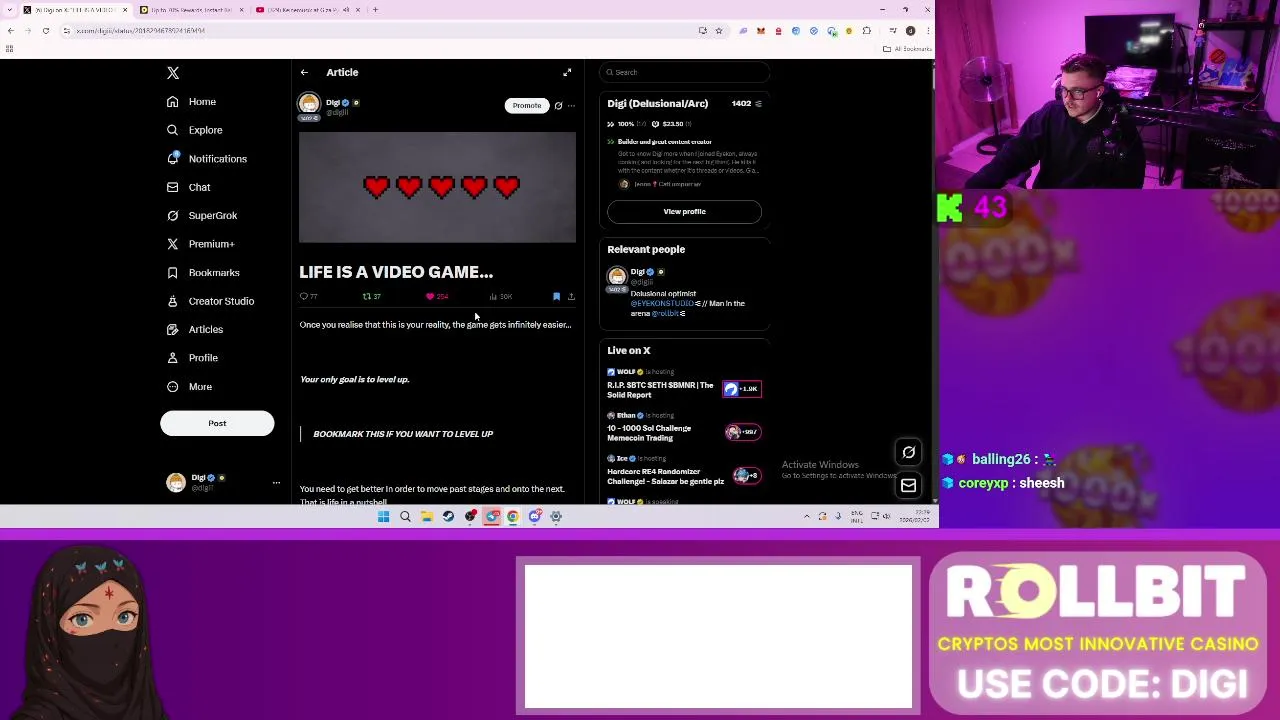Open Articles in the sidebar

(195, 329)
